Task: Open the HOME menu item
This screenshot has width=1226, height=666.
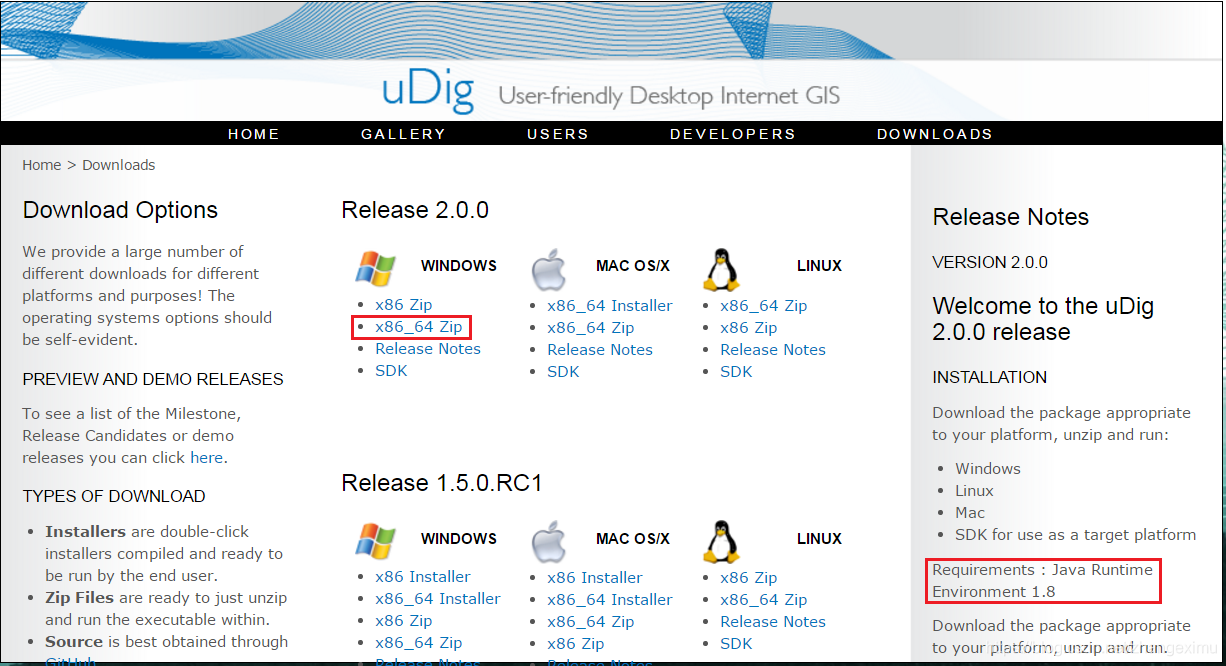Action: (254, 134)
